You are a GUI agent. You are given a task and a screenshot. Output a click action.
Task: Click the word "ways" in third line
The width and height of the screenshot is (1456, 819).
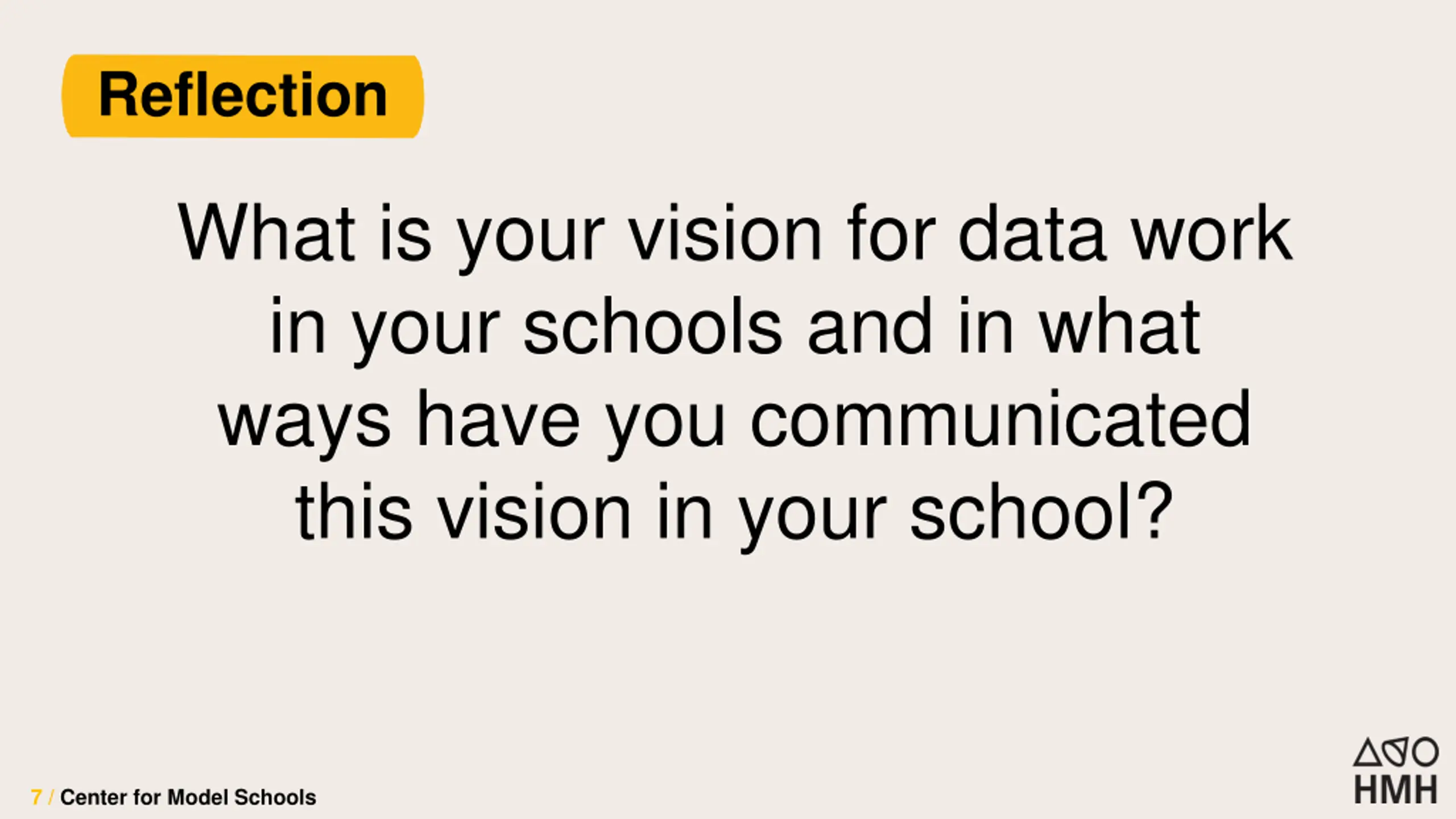[304, 424]
